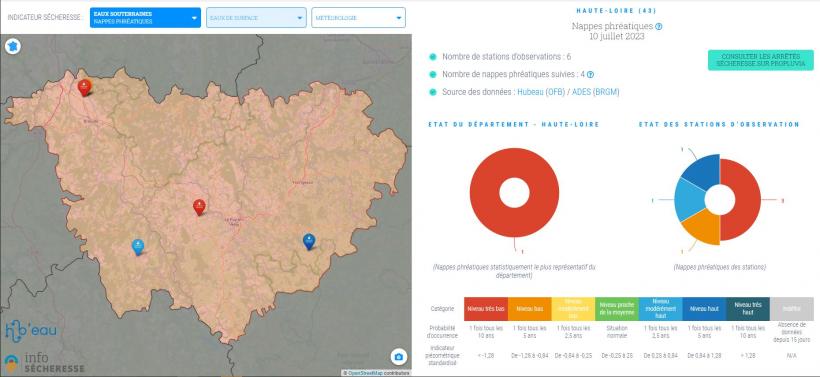Click the Niveau haut legend swatch
The image size is (820, 377).
pos(704,309)
